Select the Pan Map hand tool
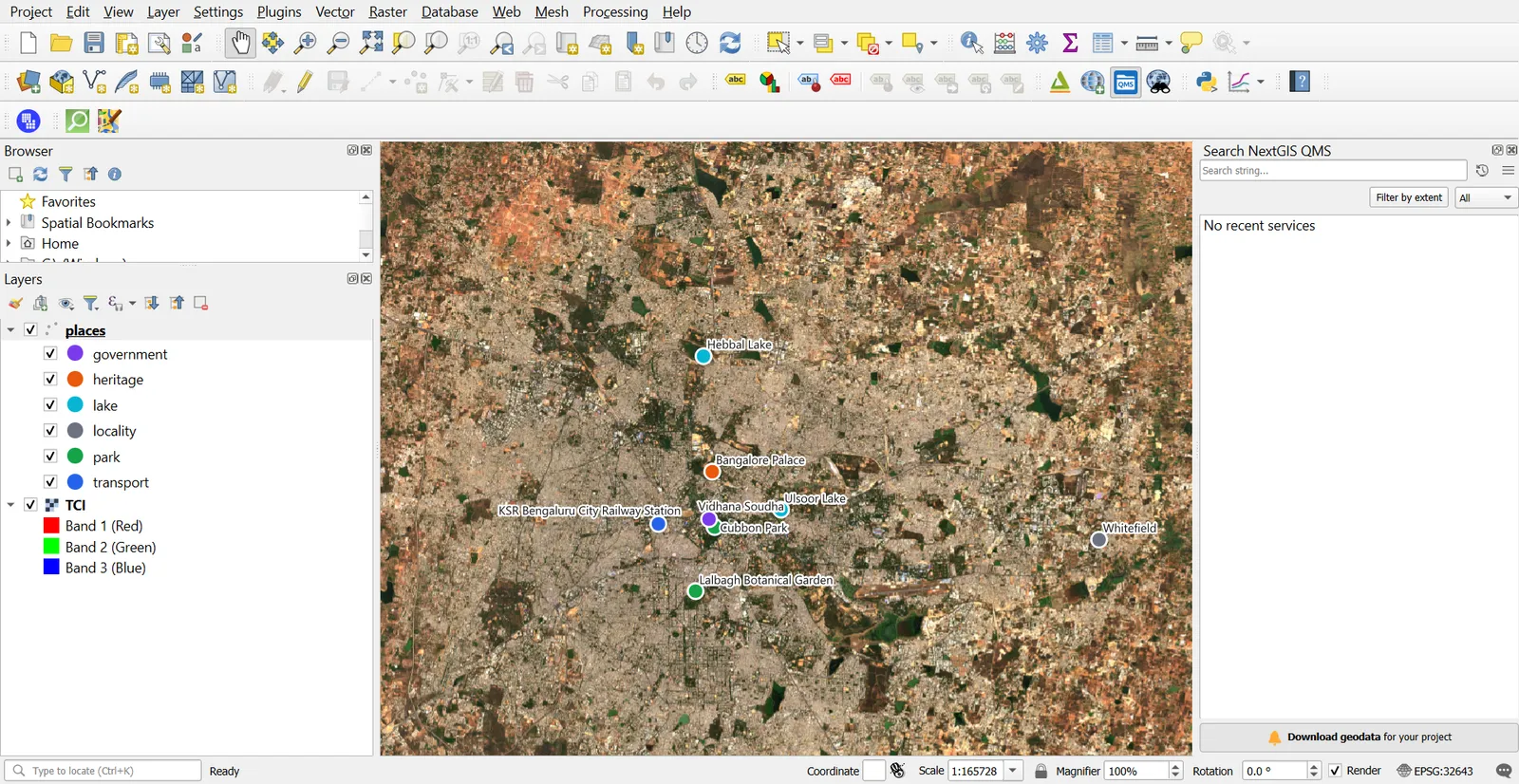The image size is (1519, 784). pyautogui.click(x=240, y=43)
